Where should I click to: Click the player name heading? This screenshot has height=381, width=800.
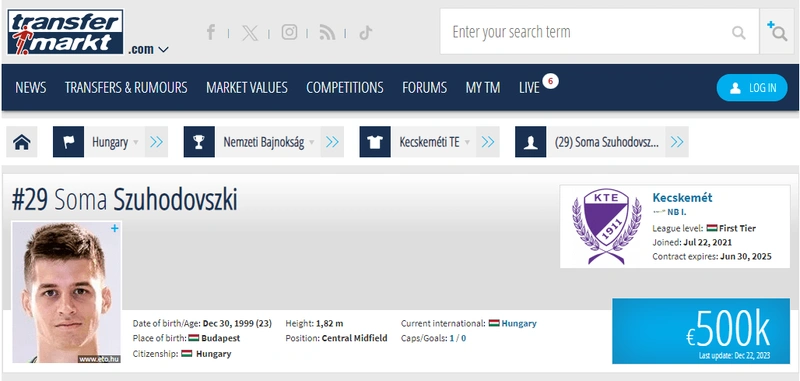[124, 200]
